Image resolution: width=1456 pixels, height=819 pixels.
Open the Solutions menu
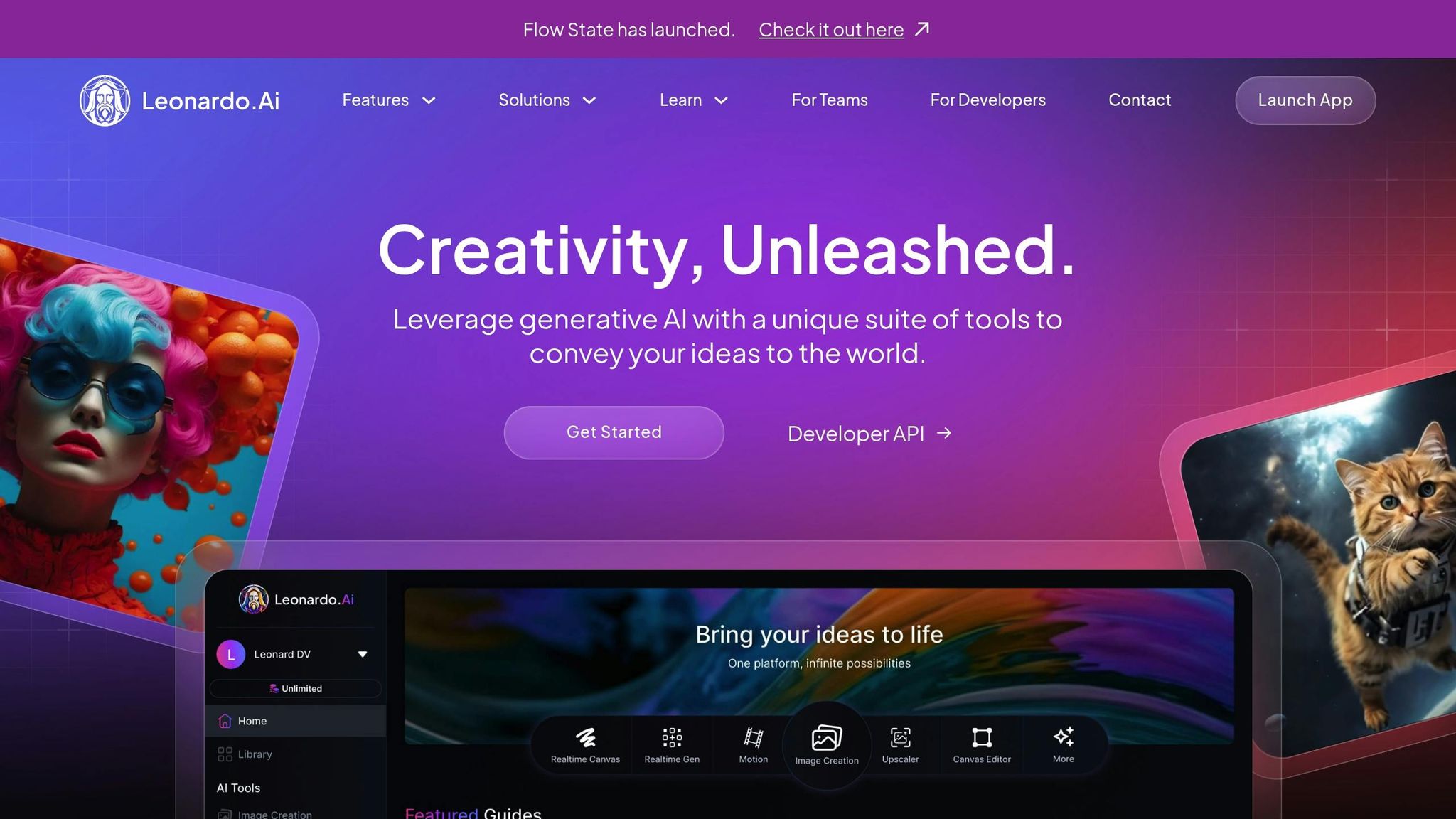pyautogui.click(x=547, y=100)
